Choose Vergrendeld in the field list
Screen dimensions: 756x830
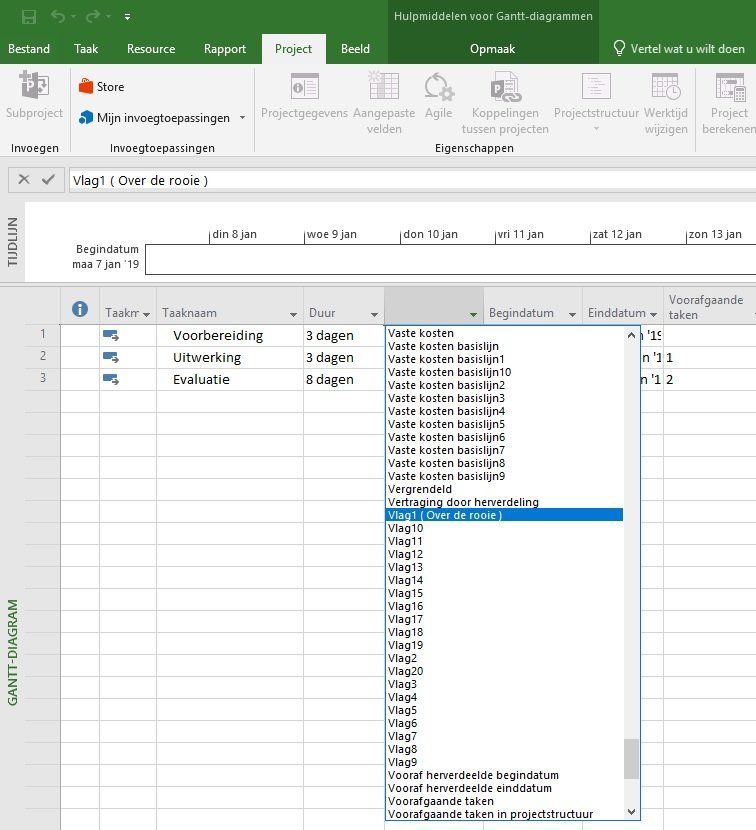(x=420, y=489)
